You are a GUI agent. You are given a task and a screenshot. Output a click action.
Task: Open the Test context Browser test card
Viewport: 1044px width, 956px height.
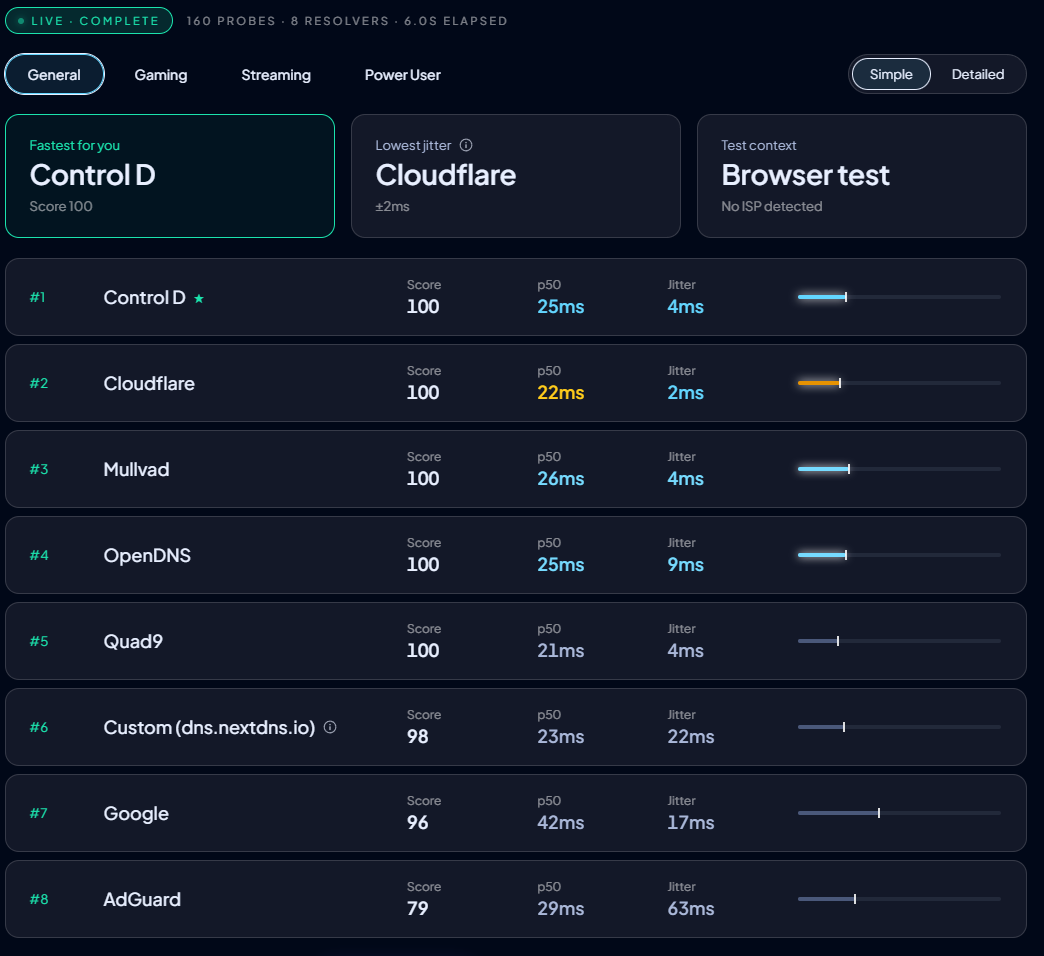[862, 176]
